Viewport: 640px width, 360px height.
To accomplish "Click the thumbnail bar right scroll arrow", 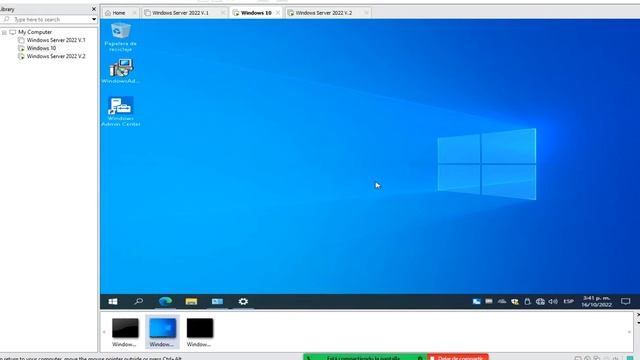I will (629, 332).
